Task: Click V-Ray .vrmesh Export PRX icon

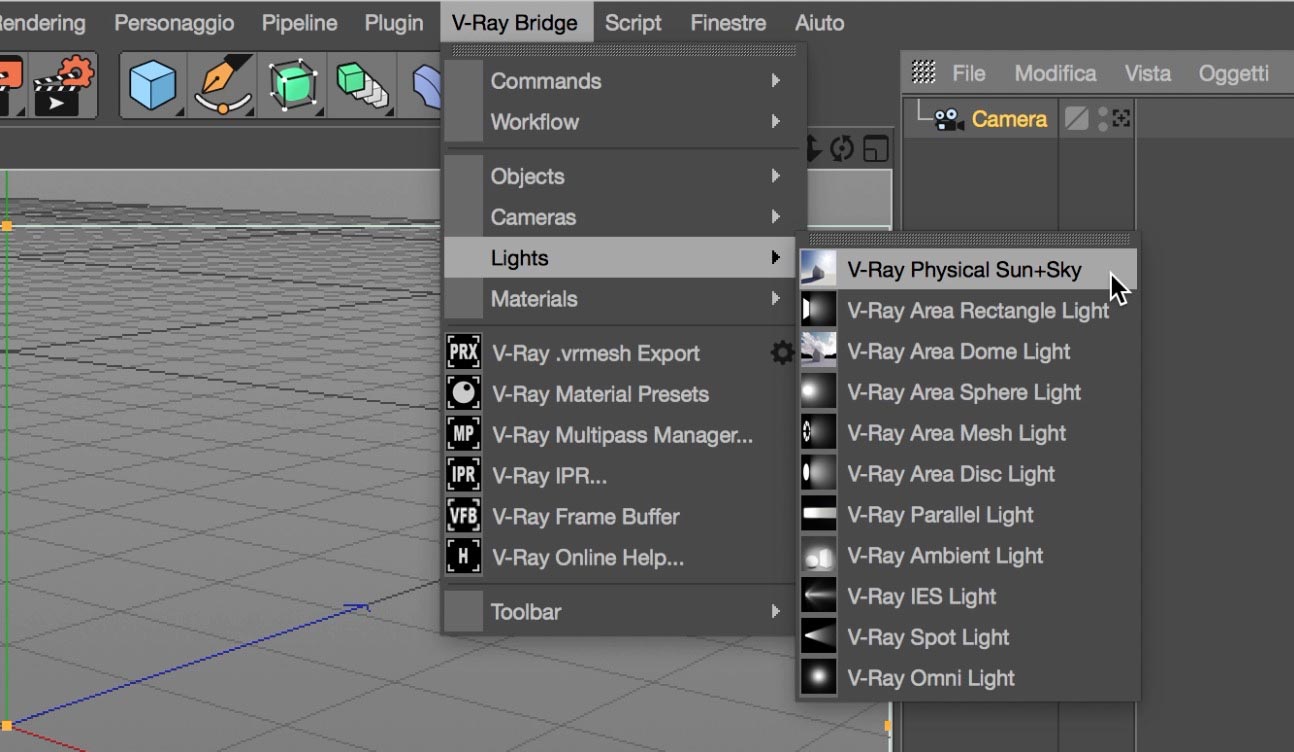Action: pyautogui.click(x=464, y=353)
